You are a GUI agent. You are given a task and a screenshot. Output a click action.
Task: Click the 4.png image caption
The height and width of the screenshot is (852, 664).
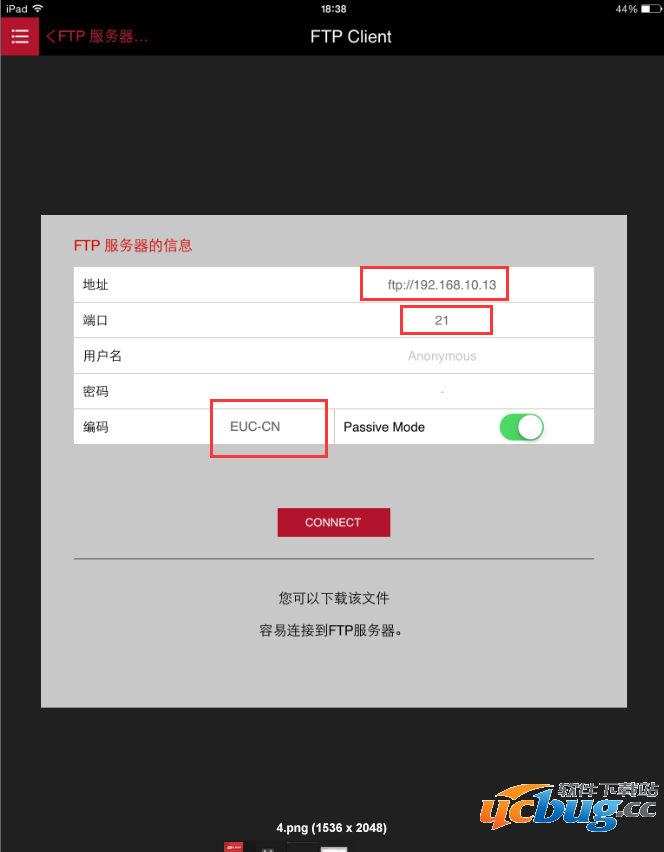[331, 828]
